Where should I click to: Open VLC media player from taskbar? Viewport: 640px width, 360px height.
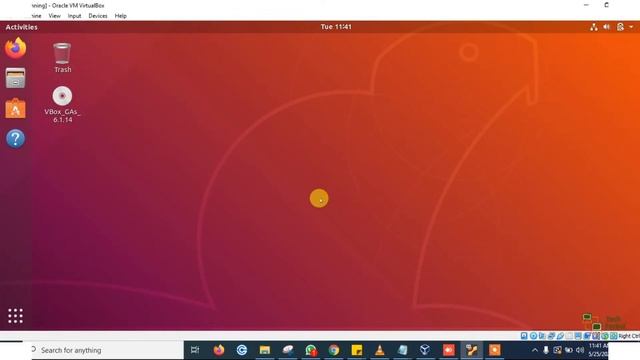click(380, 350)
